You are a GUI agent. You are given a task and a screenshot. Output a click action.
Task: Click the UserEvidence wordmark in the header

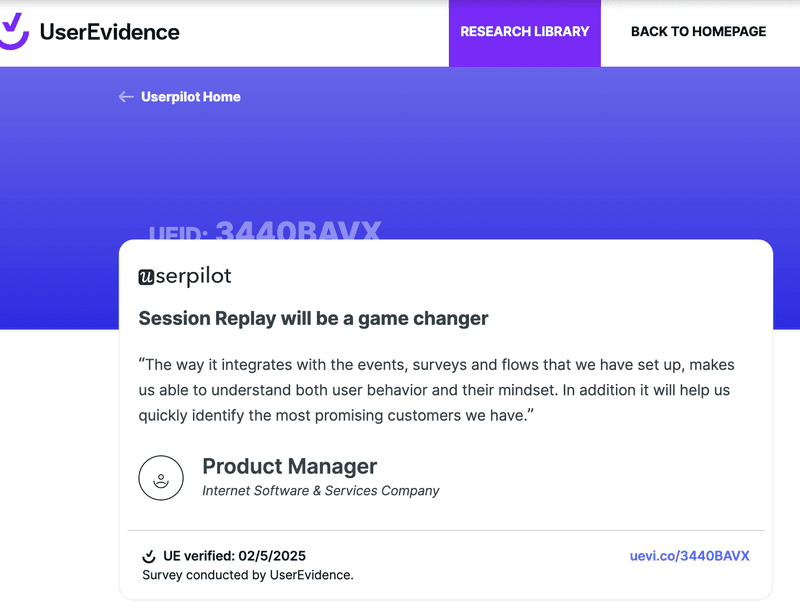(x=108, y=31)
